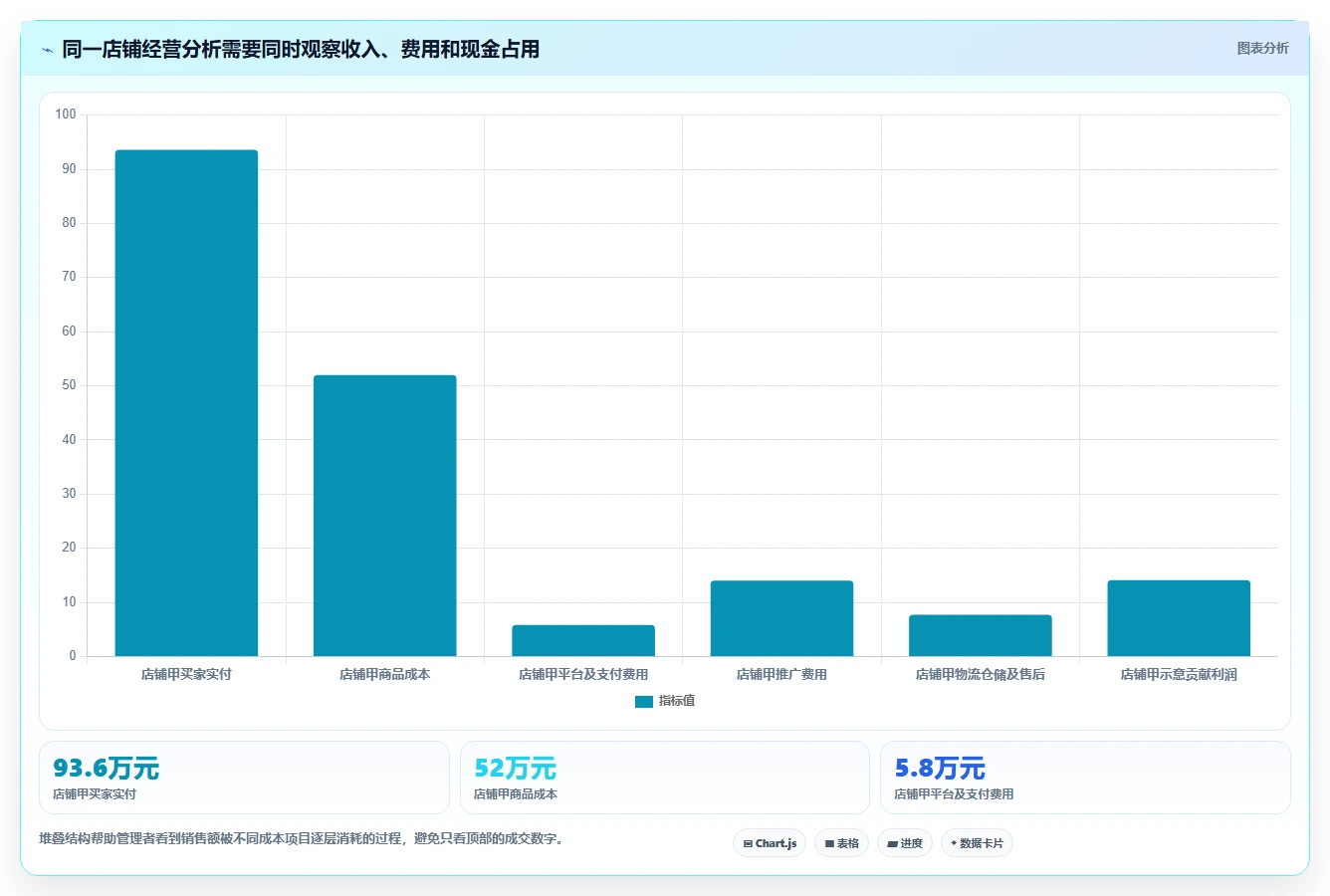Open the 5.8万元 data card
Viewport: 1330px width, 896px height.
coord(1085,778)
